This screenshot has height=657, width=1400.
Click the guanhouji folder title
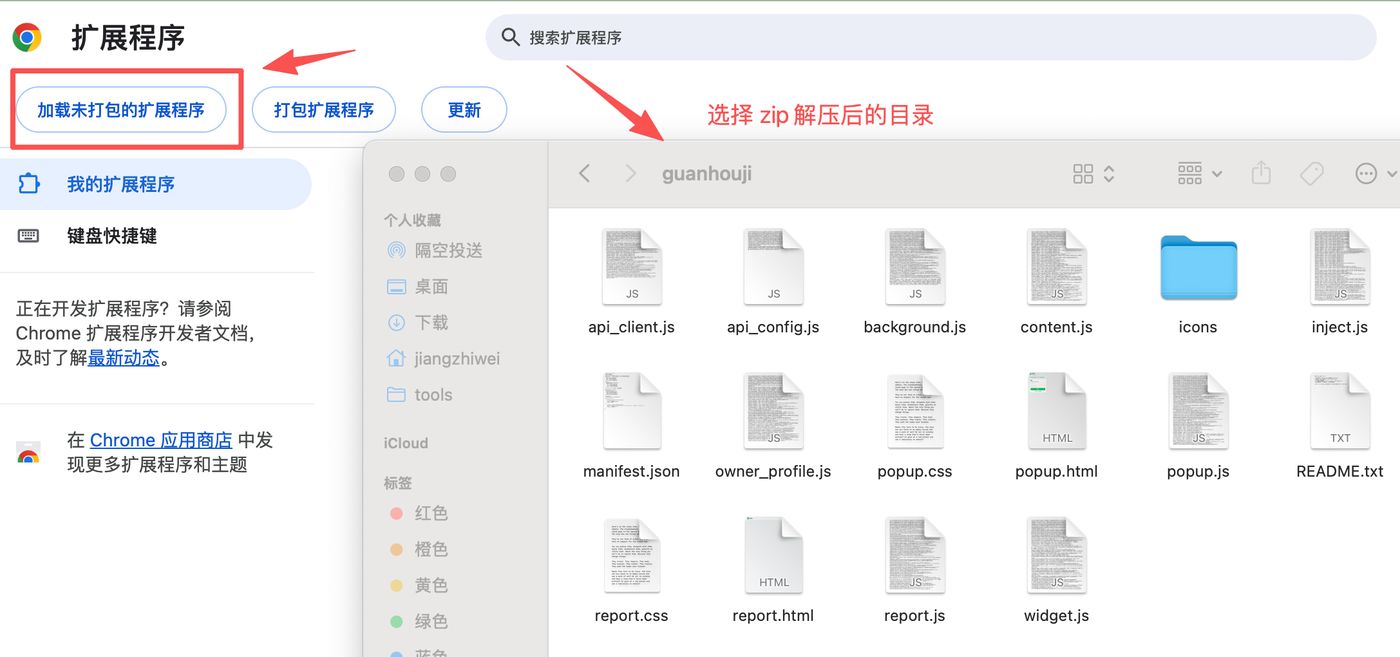tap(707, 174)
